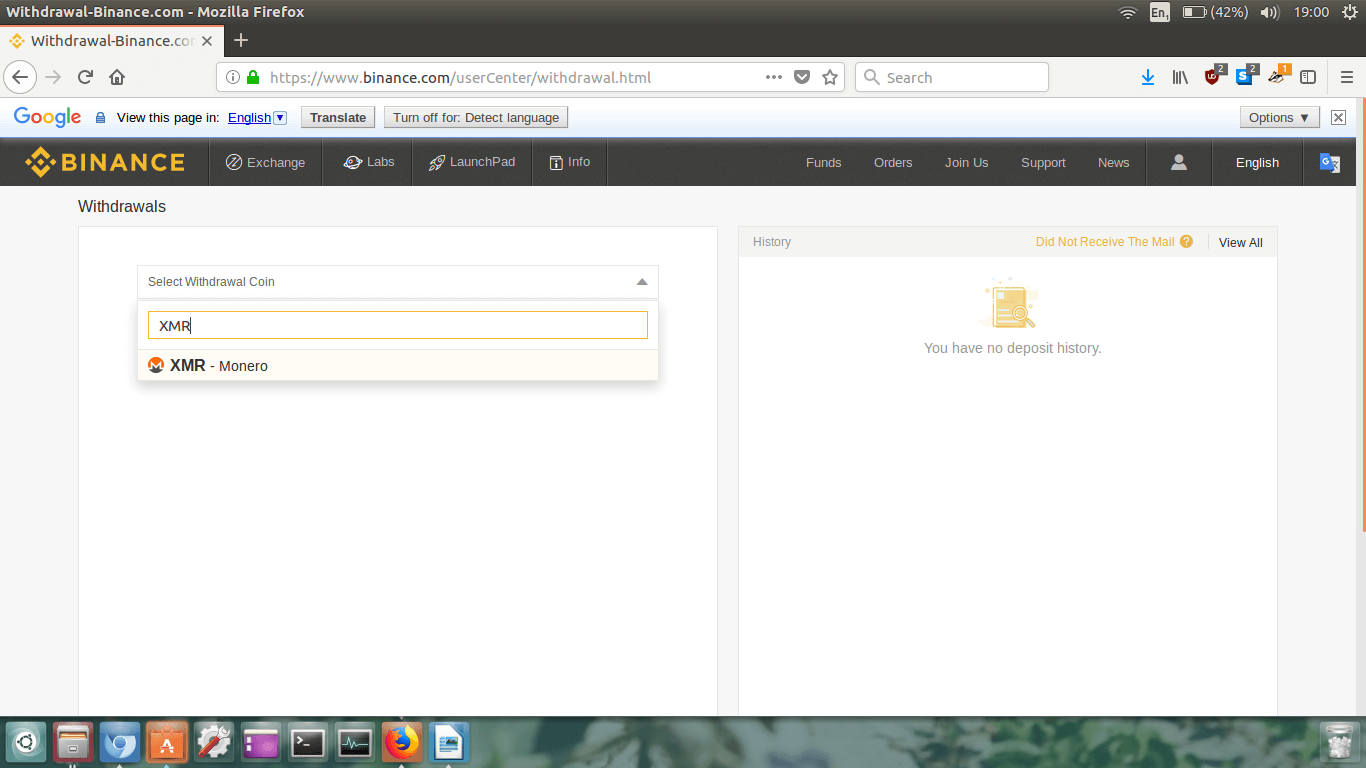The image size is (1366, 768).
Task: Open Chromium browser in dock
Action: pyautogui.click(x=120, y=743)
